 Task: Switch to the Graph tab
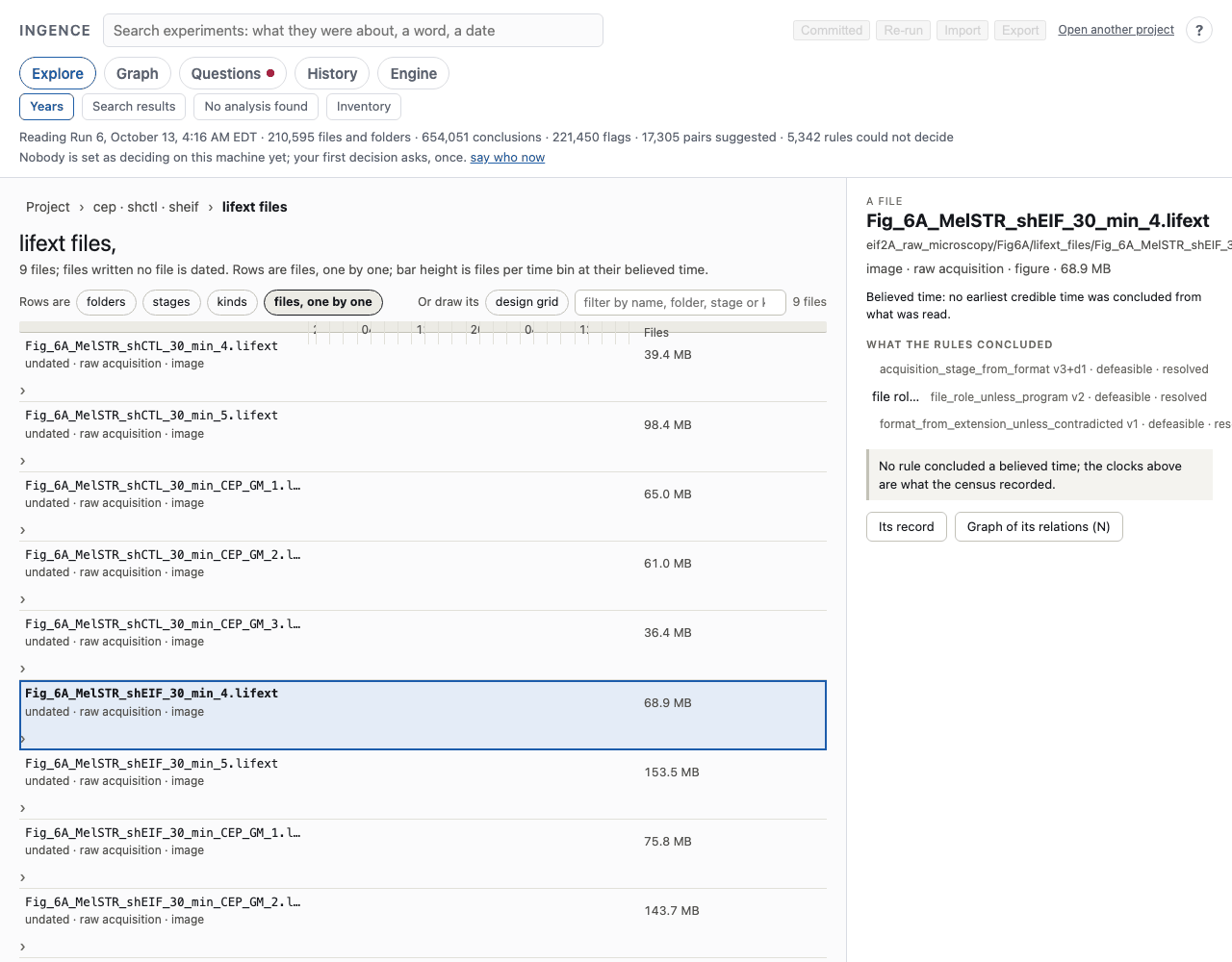[138, 74]
